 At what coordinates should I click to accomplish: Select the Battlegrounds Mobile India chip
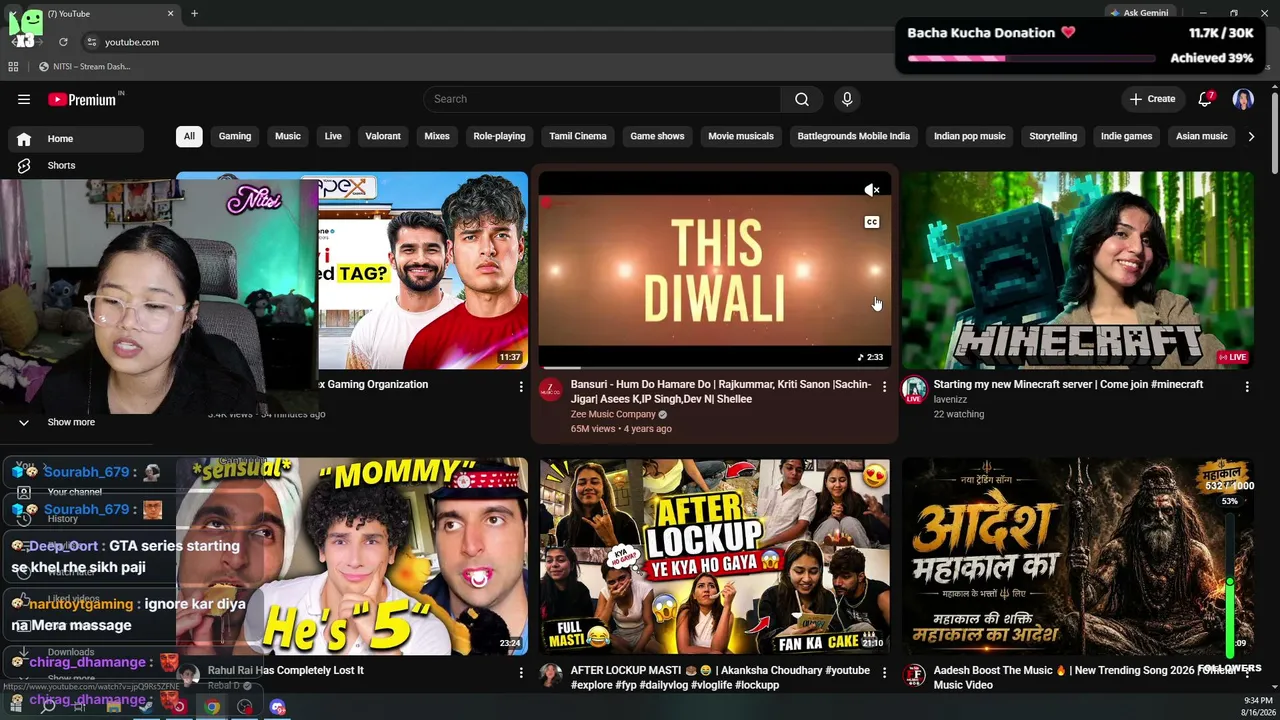[x=854, y=136]
